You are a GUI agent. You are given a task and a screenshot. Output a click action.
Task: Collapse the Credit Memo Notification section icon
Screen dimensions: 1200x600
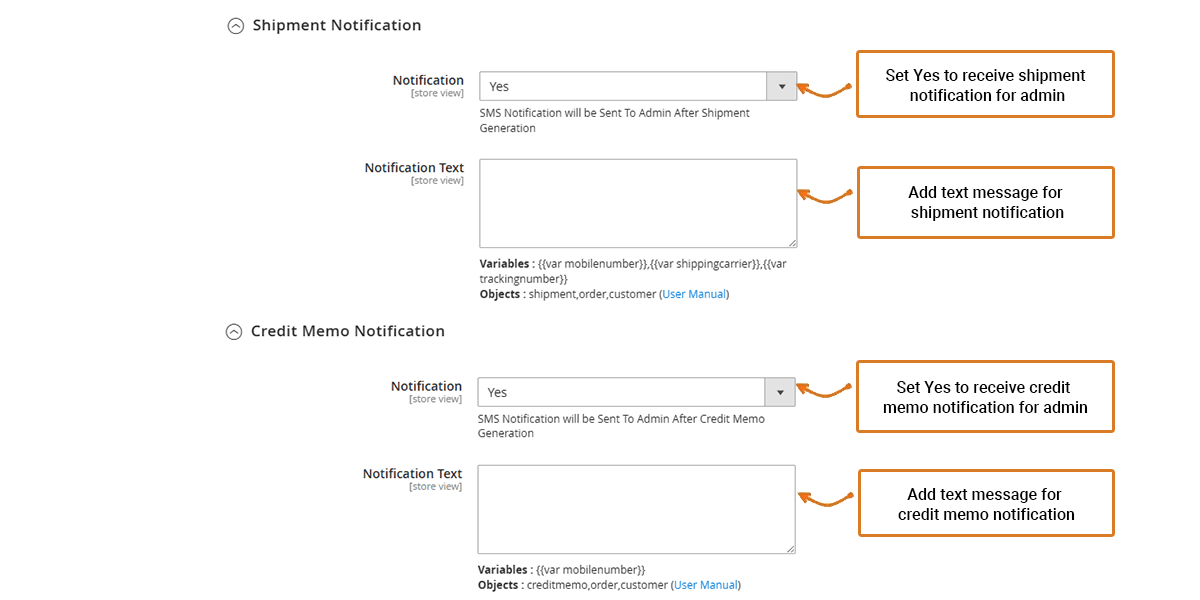click(x=234, y=332)
